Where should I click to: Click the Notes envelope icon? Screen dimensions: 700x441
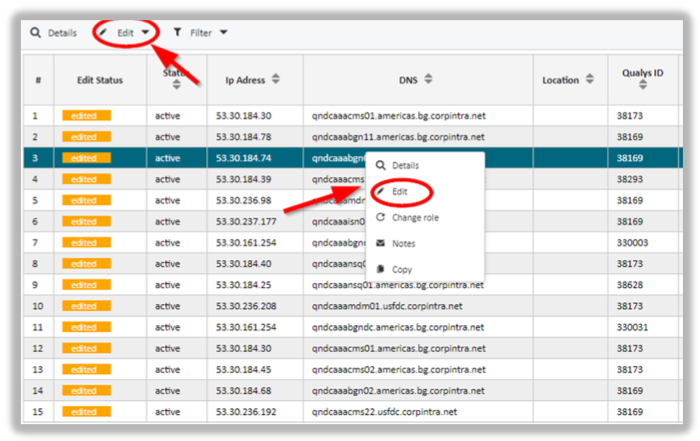click(x=380, y=243)
